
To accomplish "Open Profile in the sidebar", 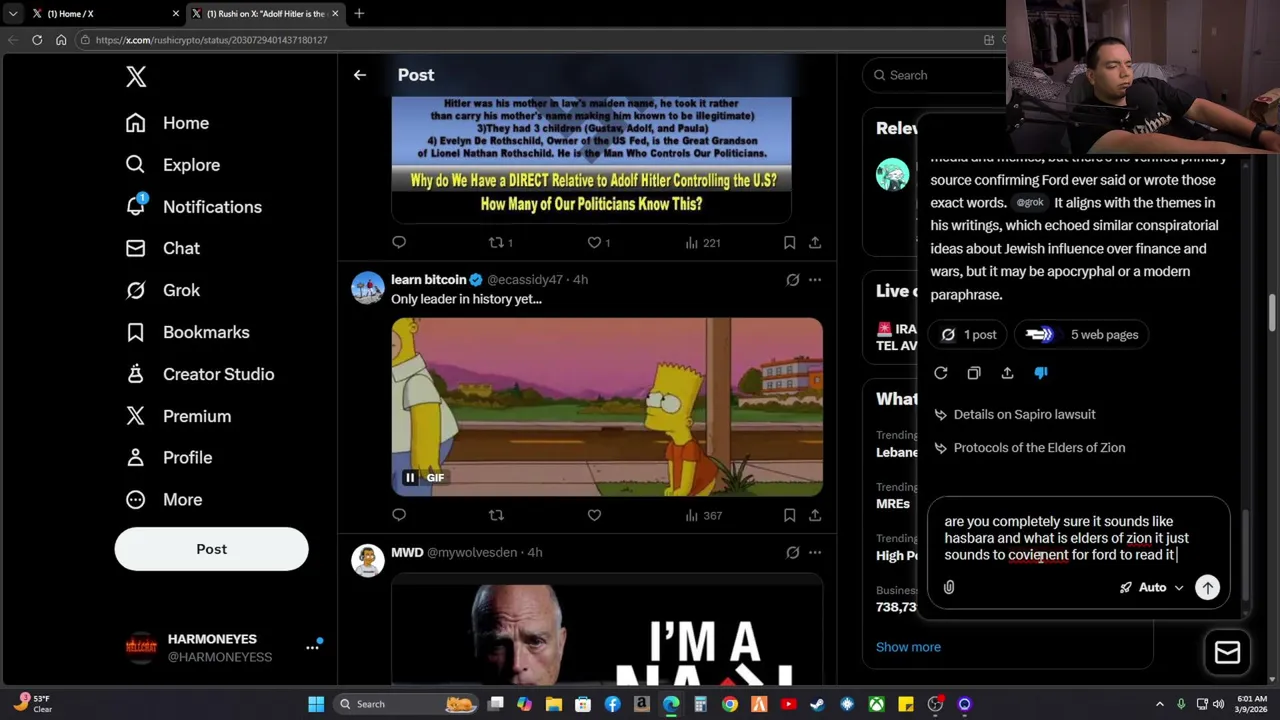I will (168, 457).
